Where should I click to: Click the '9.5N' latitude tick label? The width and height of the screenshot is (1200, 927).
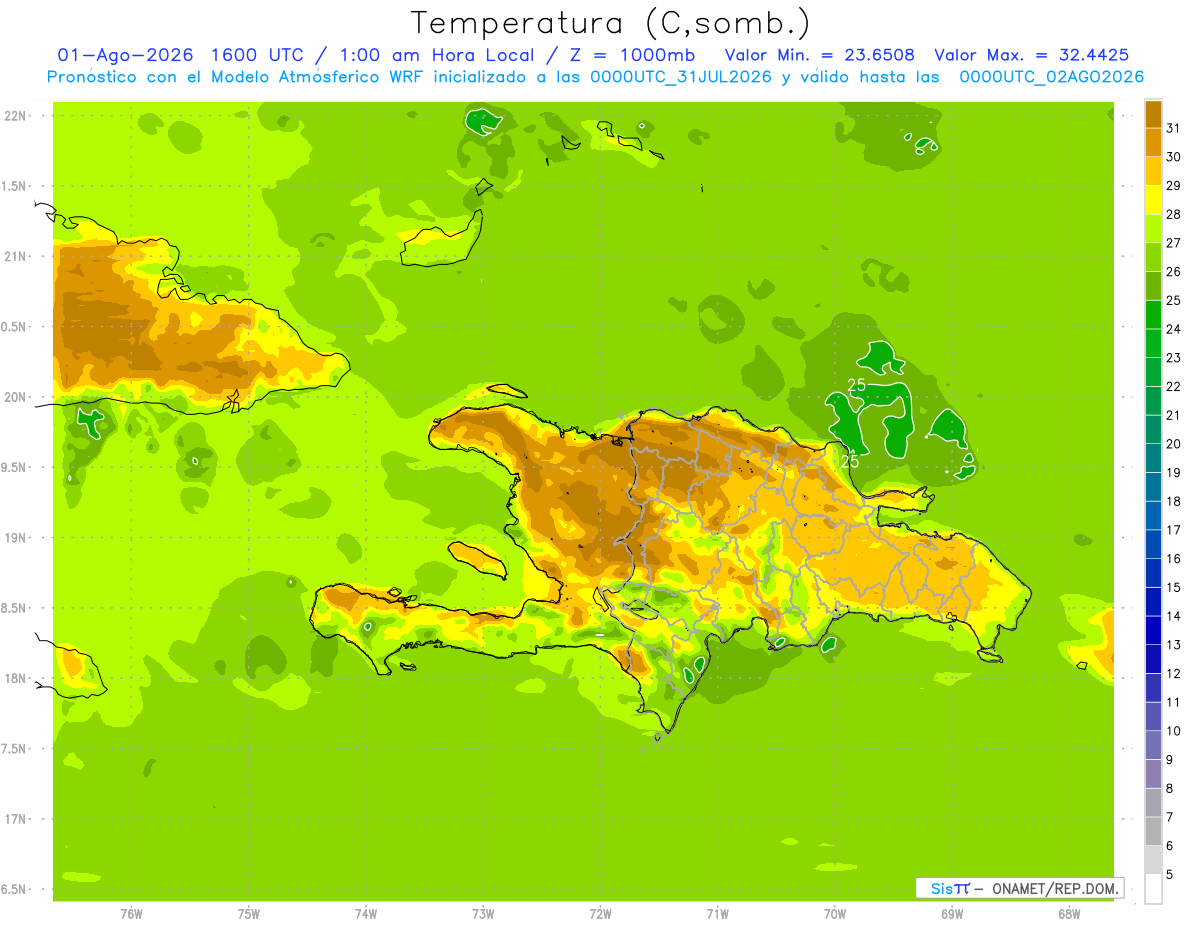pyautogui.click(x=15, y=468)
